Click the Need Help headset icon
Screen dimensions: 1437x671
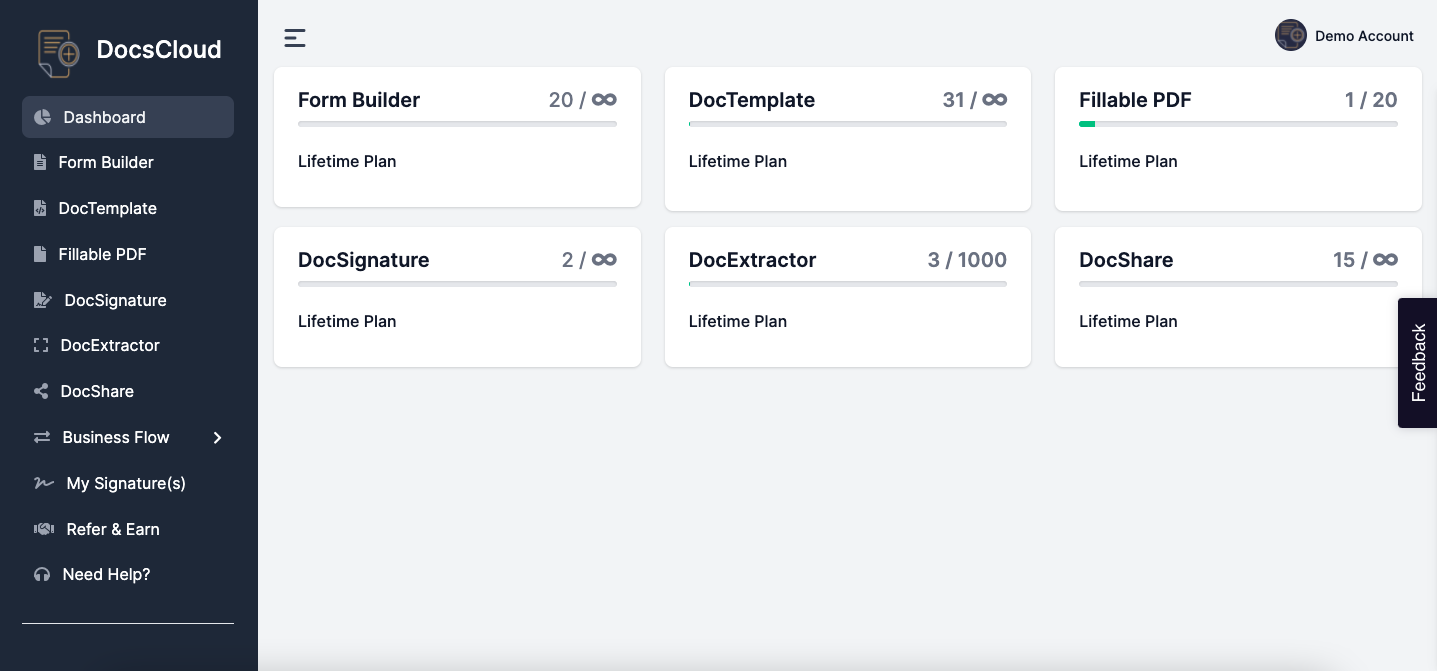click(x=42, y=574)
